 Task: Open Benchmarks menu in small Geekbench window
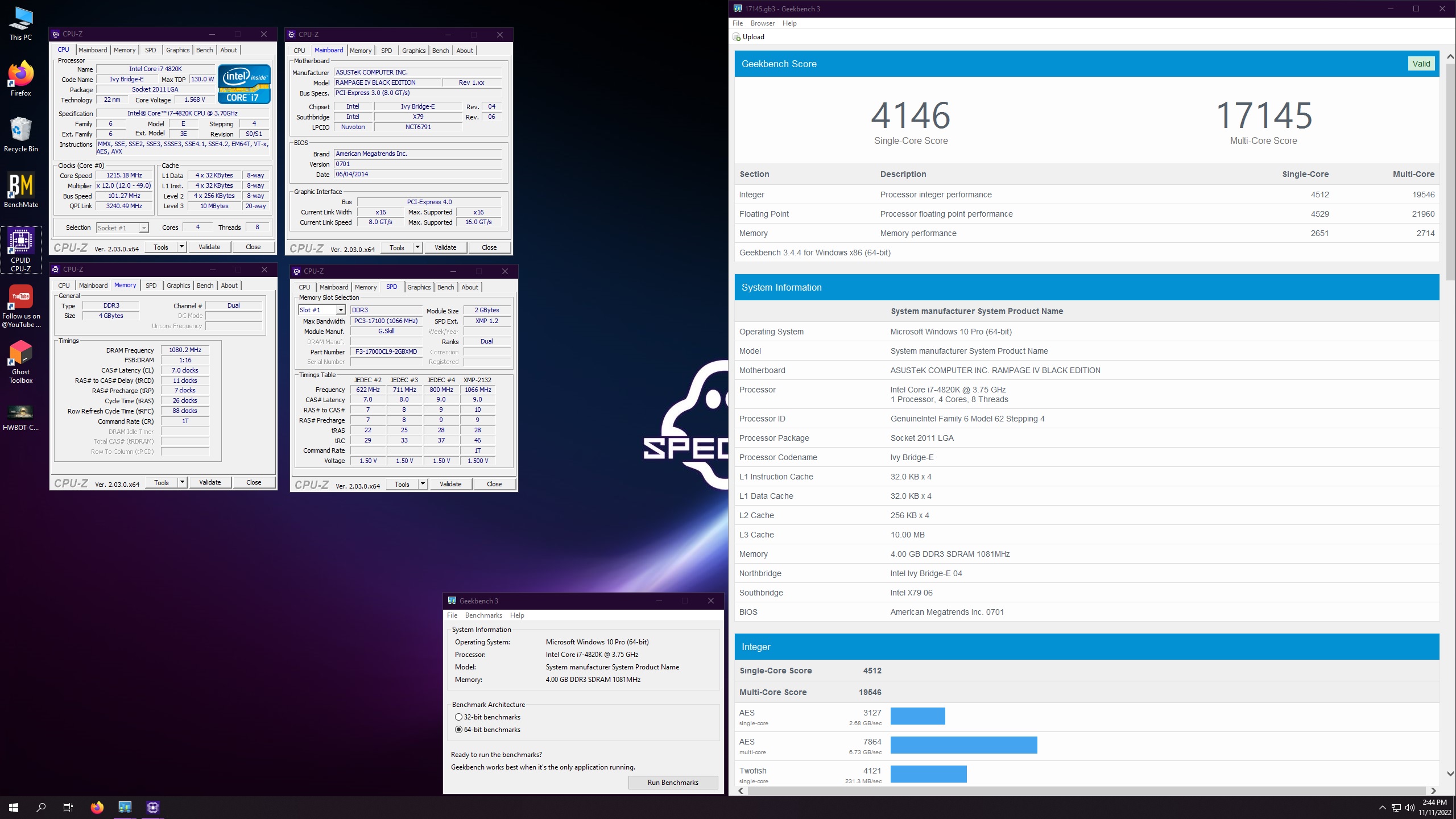pos(483,615)
